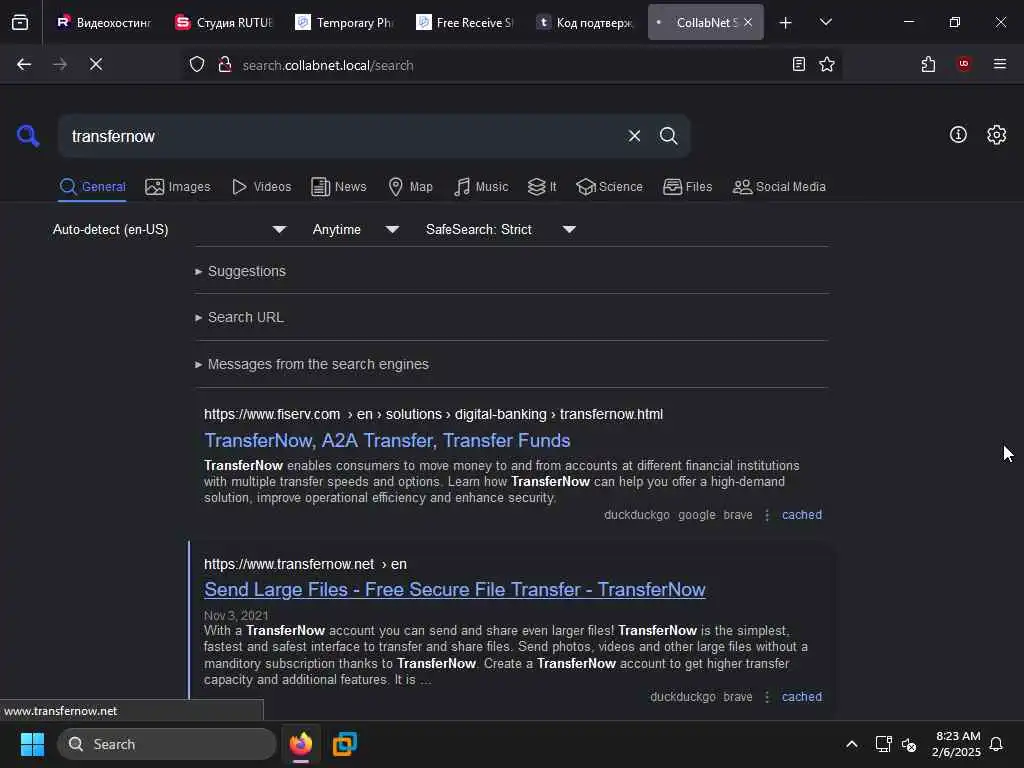Image resolution: width=1024 pixels, height=768 pixels.
Task: Go back with the browser back arrow
Action: tap(24, 64)
